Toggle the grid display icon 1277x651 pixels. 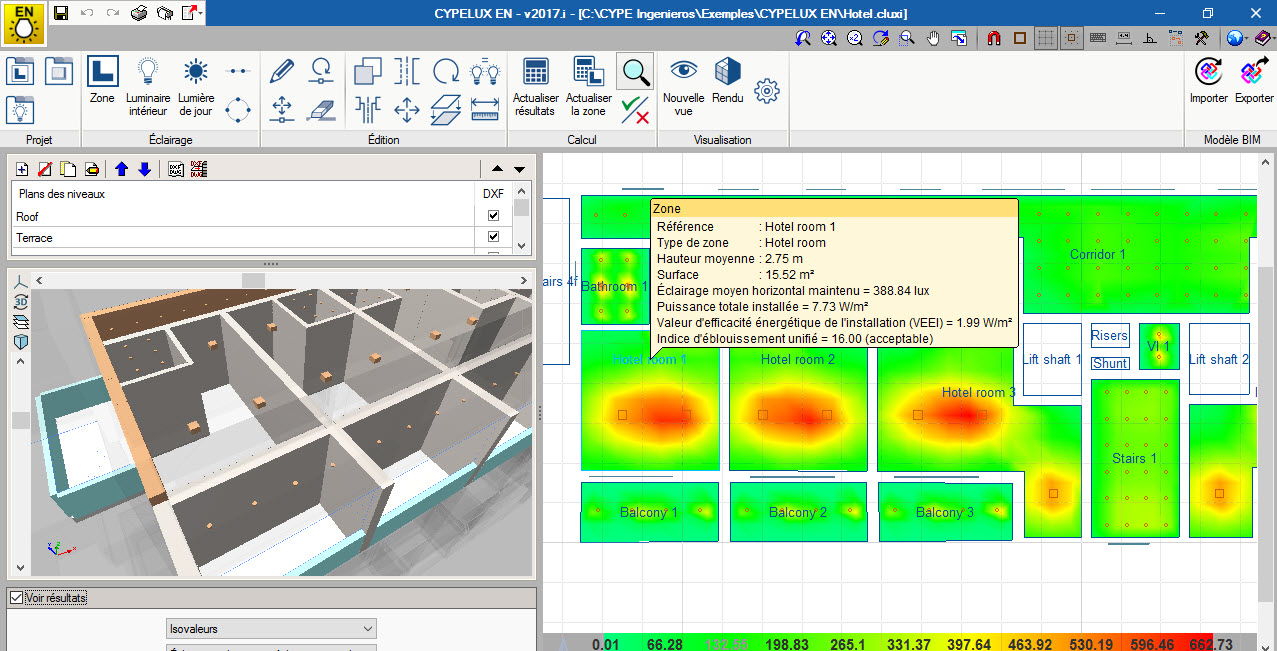[x=1046, y=38]
